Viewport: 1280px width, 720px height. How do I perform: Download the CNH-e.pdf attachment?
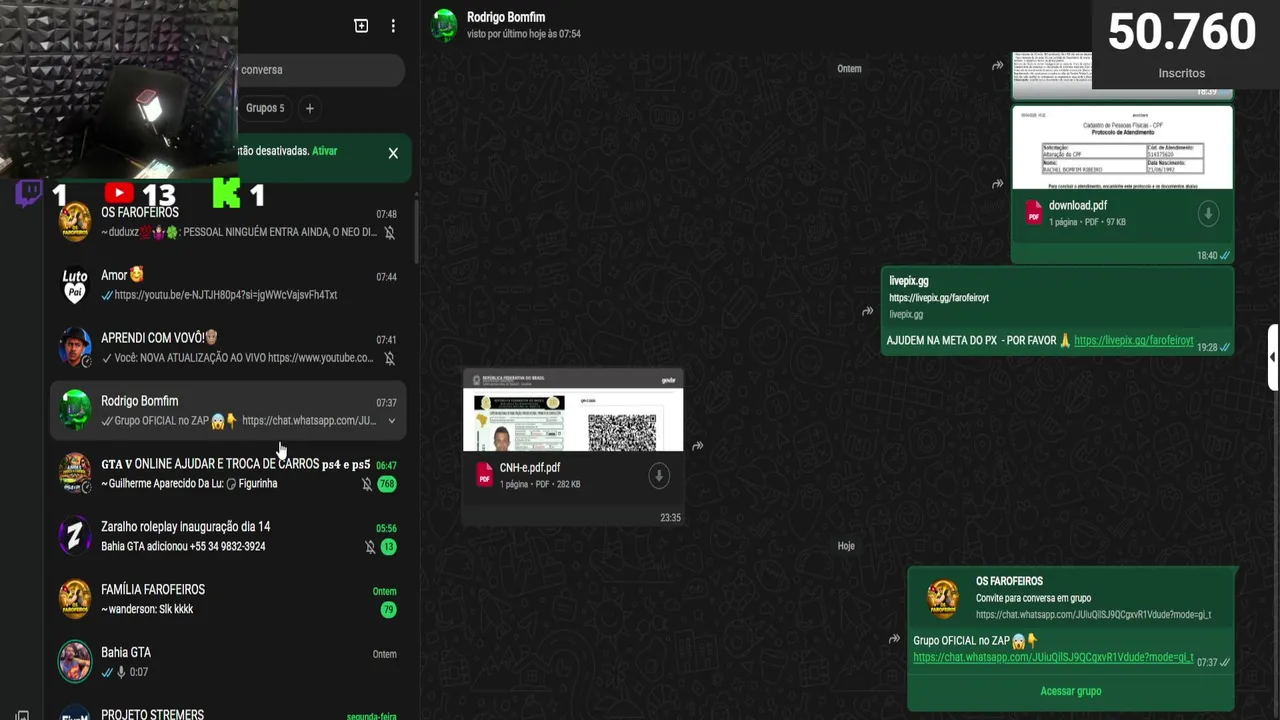click(x=658, y=476)
